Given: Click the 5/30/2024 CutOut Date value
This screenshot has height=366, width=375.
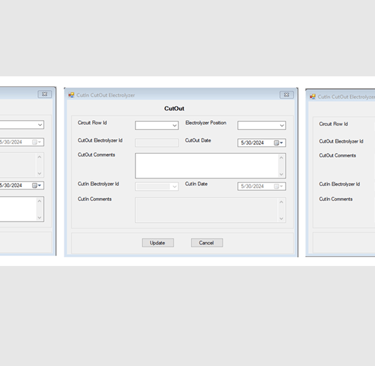Looking at the screenshot, I should pyautogui.click(x=252, y=143).
